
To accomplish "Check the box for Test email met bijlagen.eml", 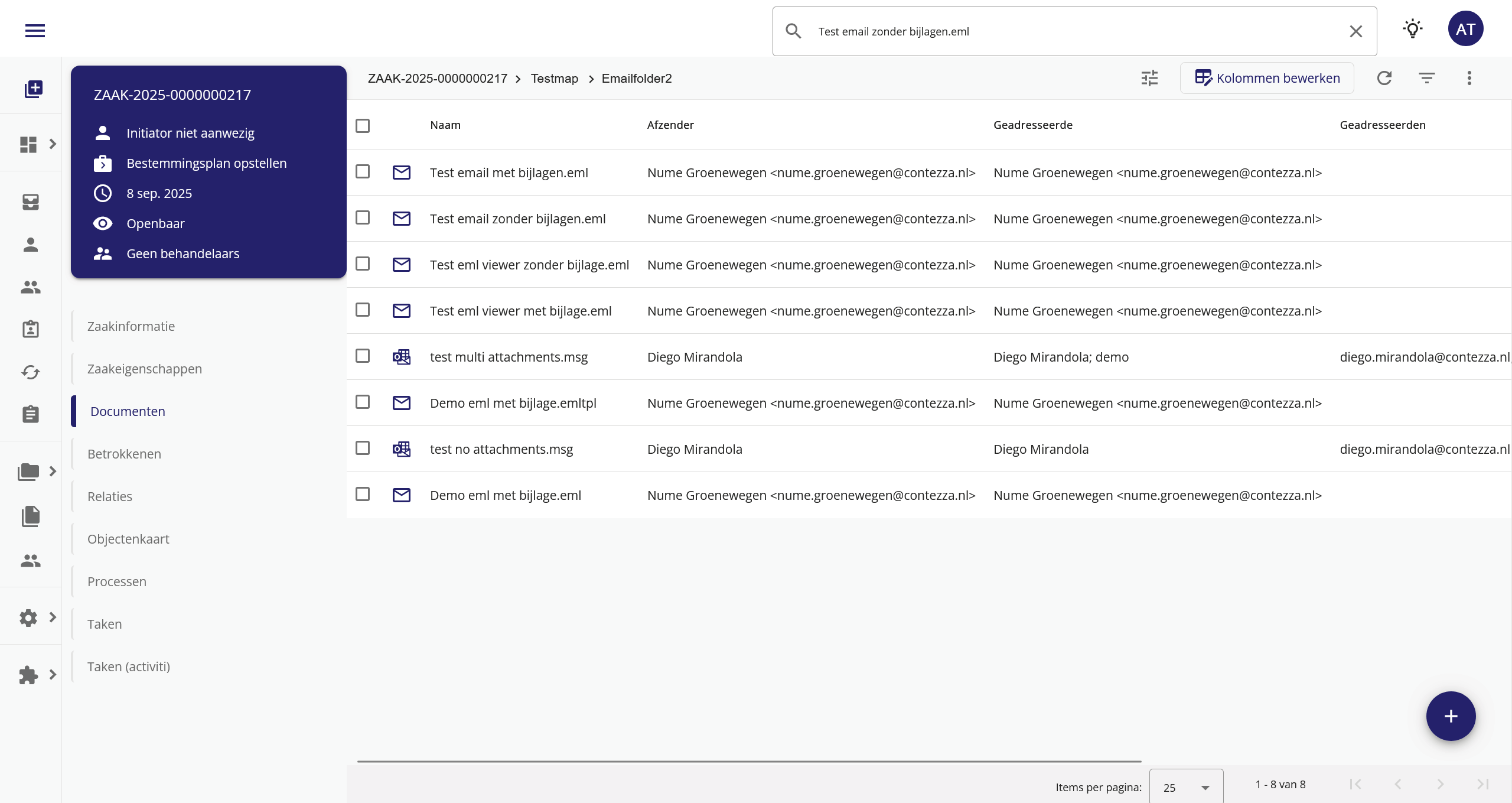I will 363,172.
